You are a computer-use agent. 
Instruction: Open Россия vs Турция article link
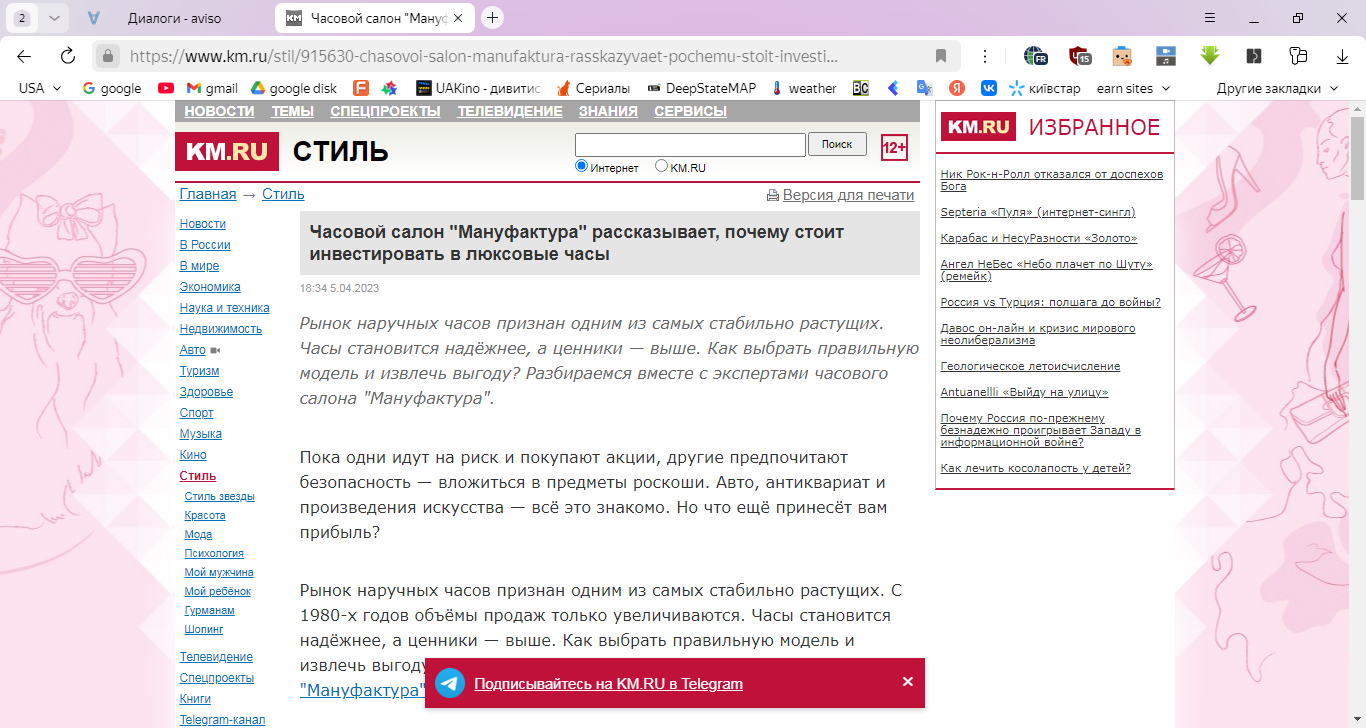pyautogui.click(x=1051, y=302)
